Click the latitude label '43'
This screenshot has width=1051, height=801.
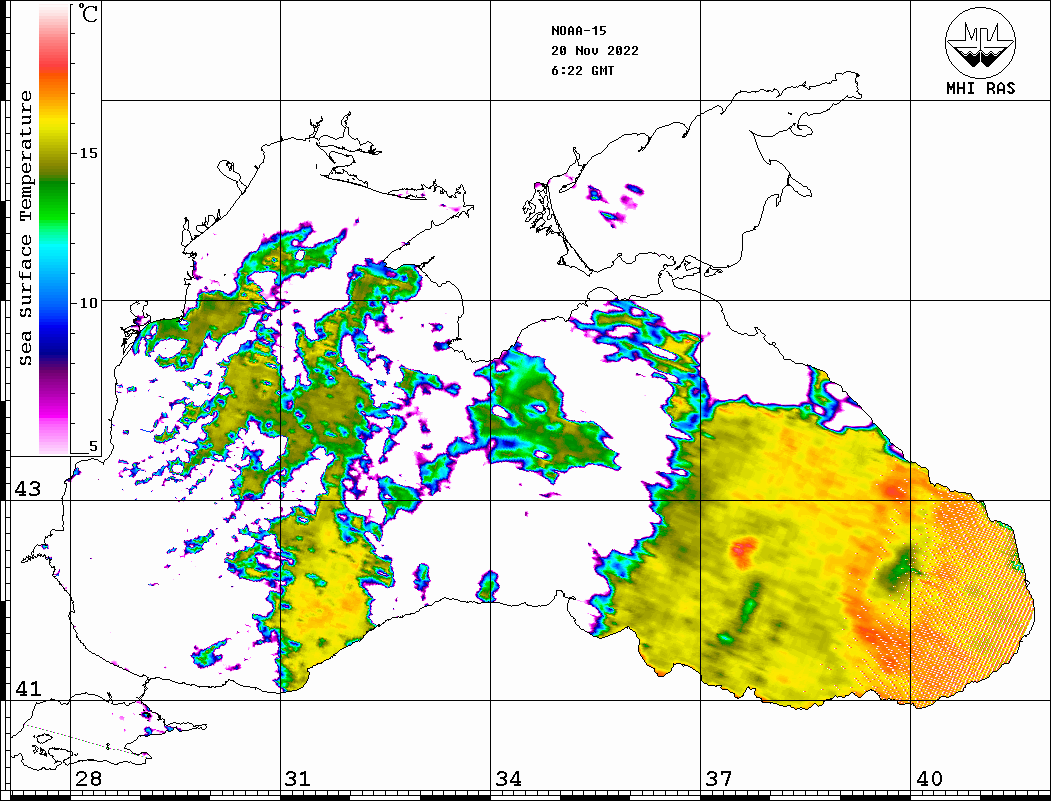coord(28,489)
